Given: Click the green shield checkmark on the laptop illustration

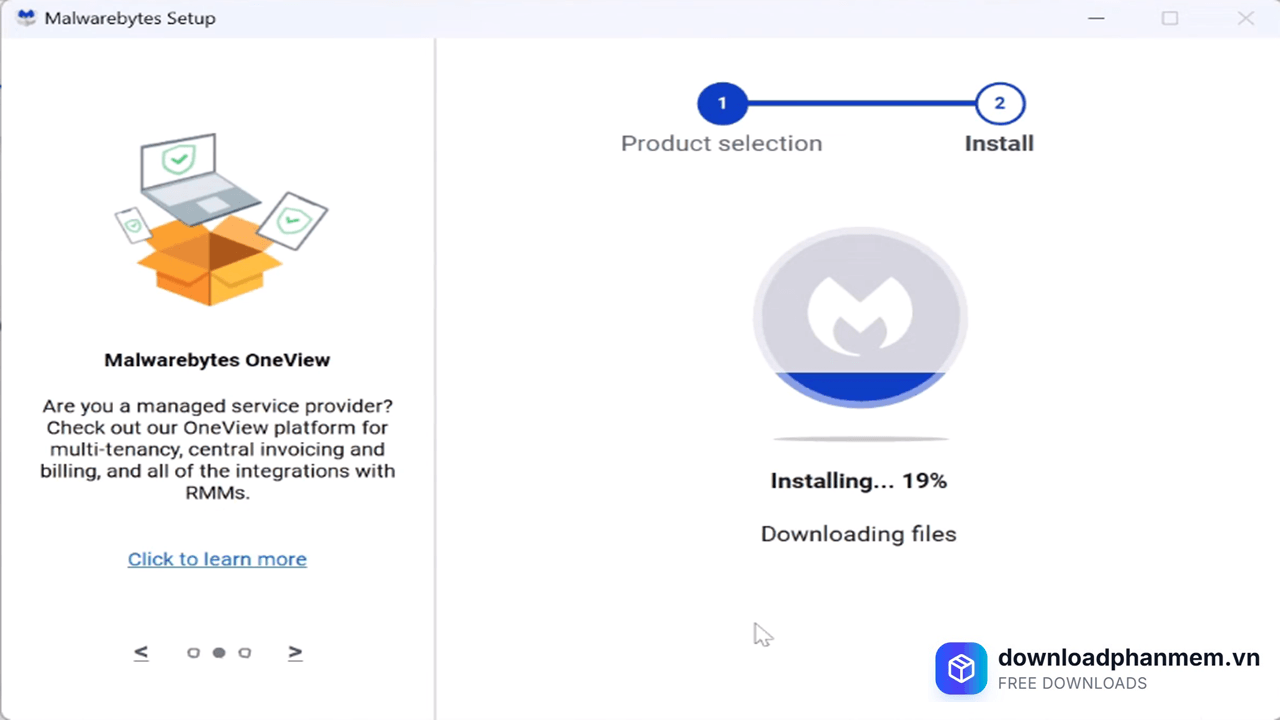Looking at the screenshot, I should pyautogui.click(x=178, y=158).
